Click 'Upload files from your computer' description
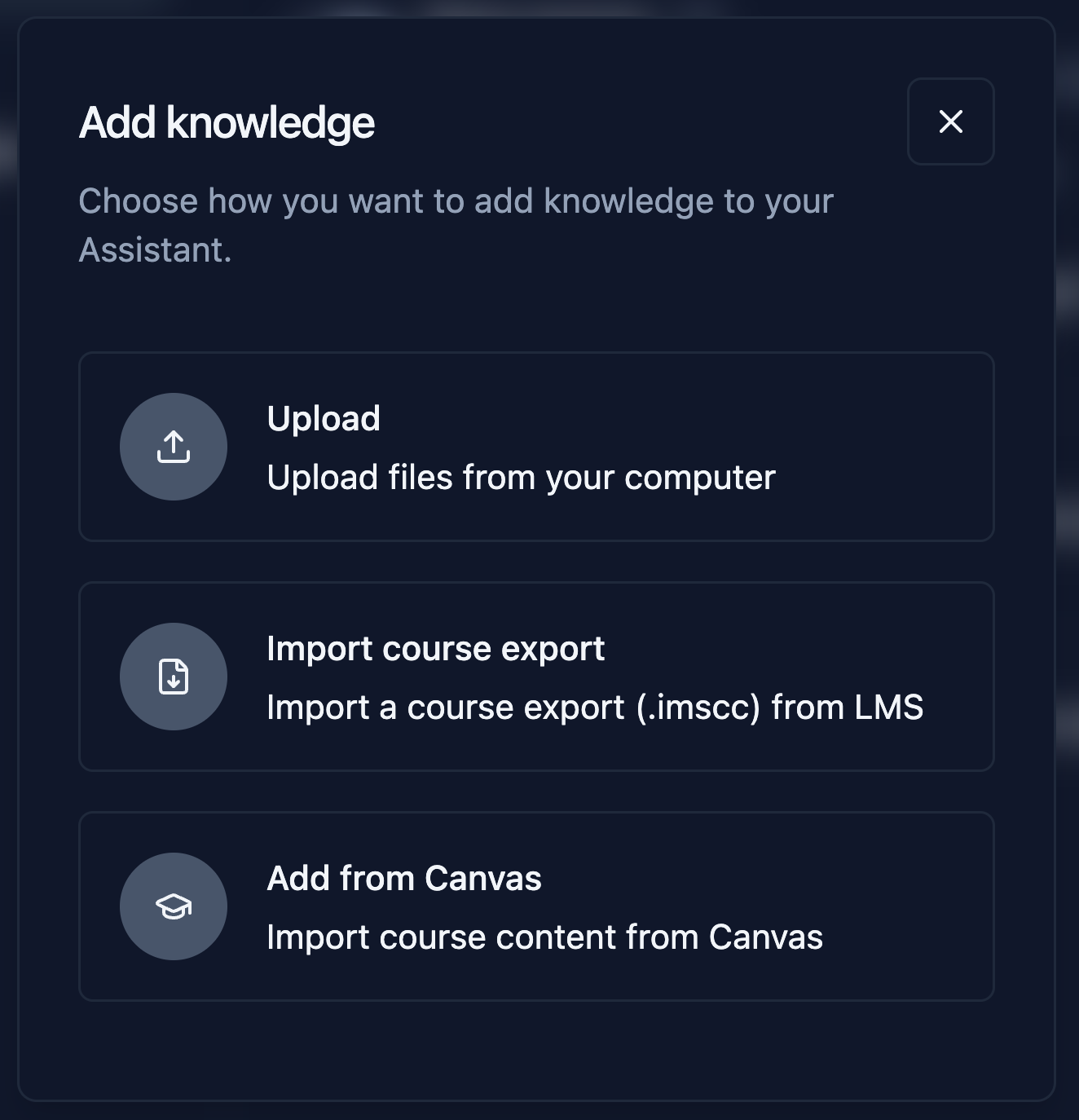This screenshot has height=1120, width=1079. (522, 478)
